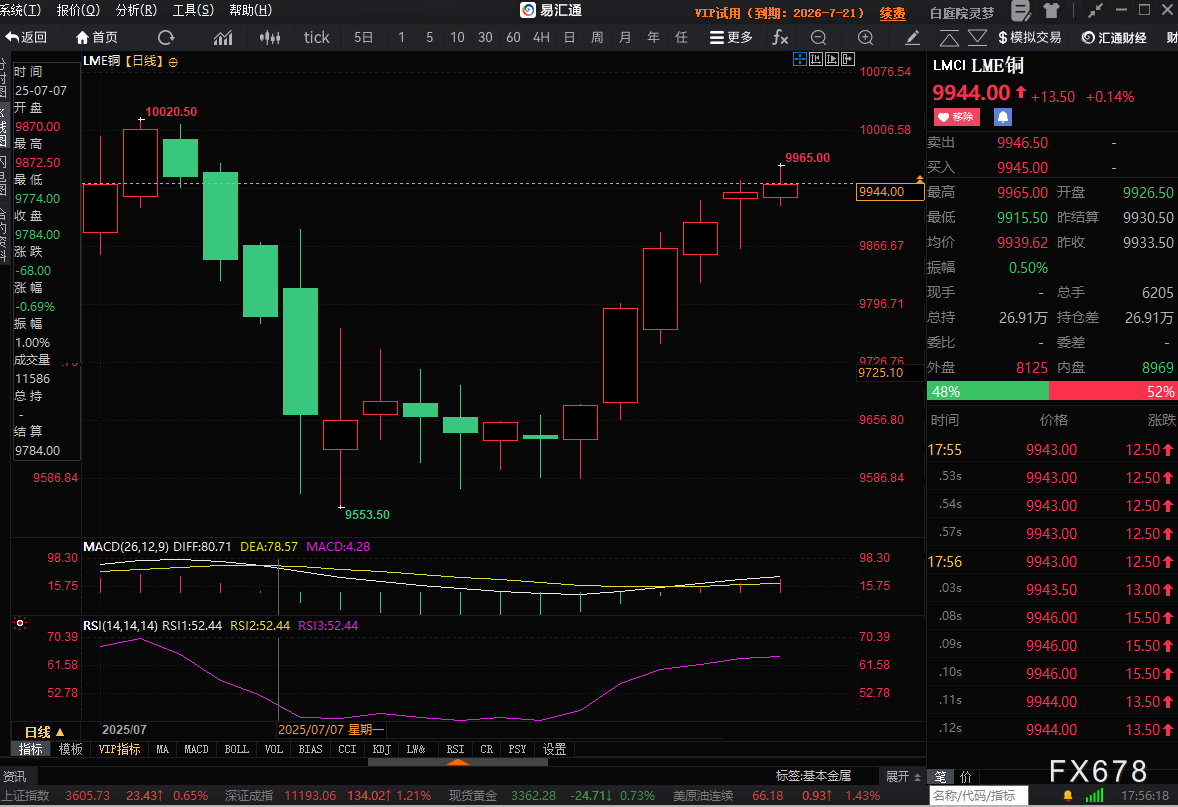Open the 模拟交易 simulated trading button
Viewport: 1178px width, 807px height.
[x=1029, y=37]
